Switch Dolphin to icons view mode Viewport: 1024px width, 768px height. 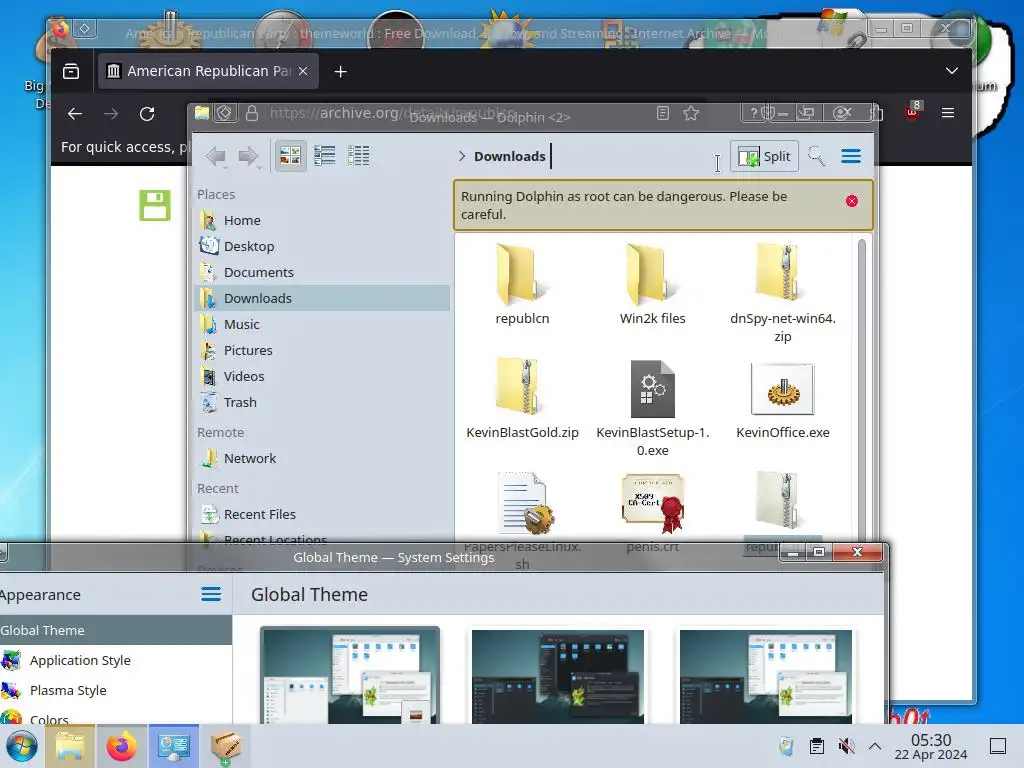(290, 156)
